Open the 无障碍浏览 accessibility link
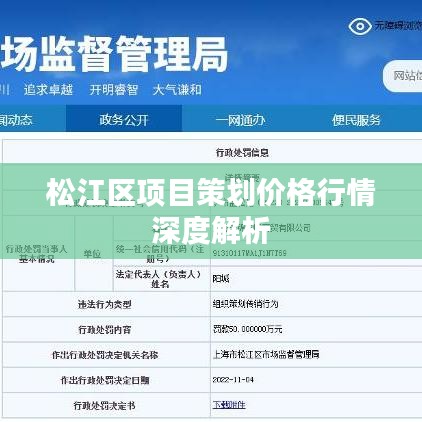The height and width of the screenshot is (422, 422). [x=398, y=25]
